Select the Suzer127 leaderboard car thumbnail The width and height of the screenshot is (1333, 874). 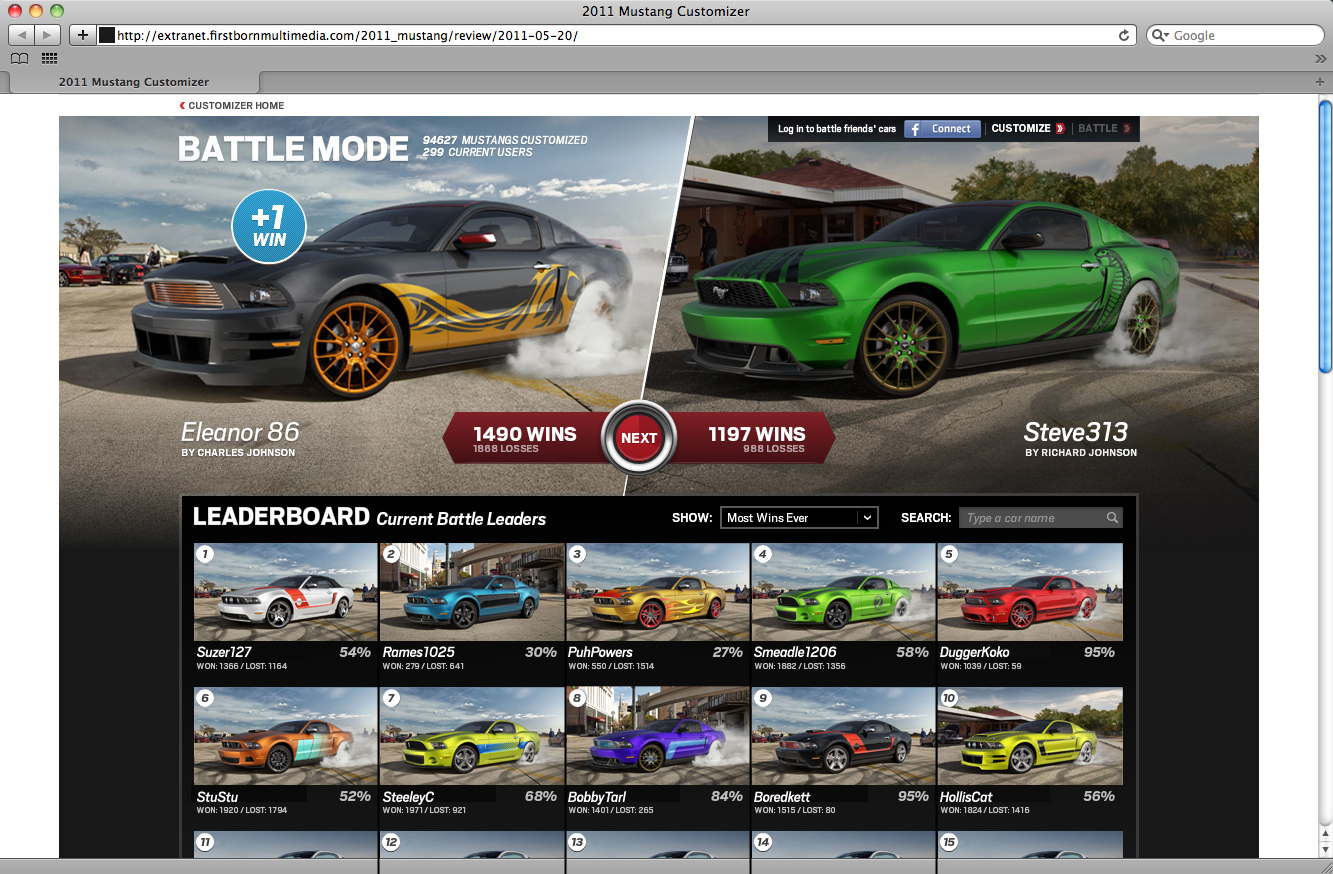tap(285, 592)
